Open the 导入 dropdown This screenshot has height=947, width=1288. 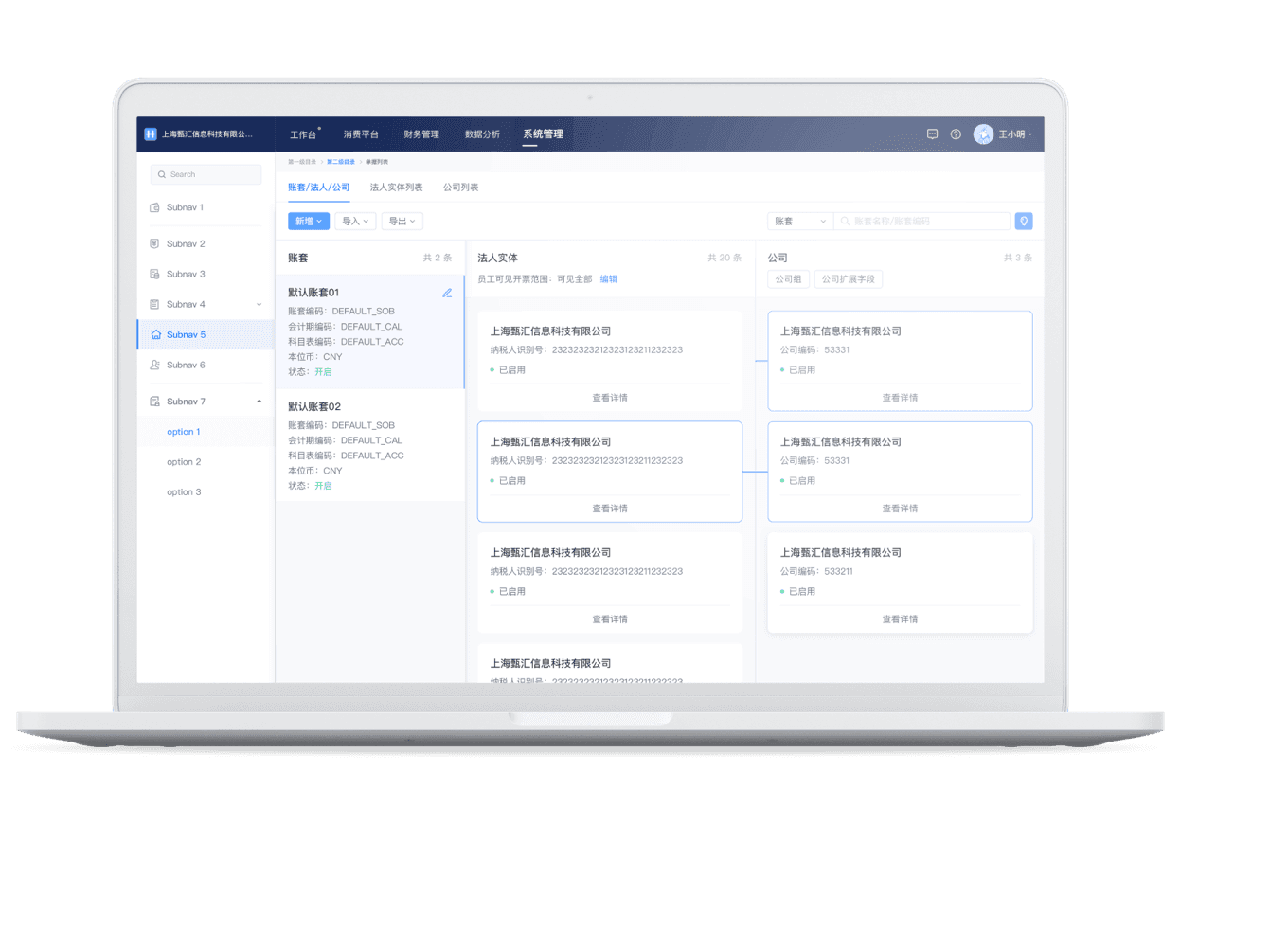pos(356,222)
